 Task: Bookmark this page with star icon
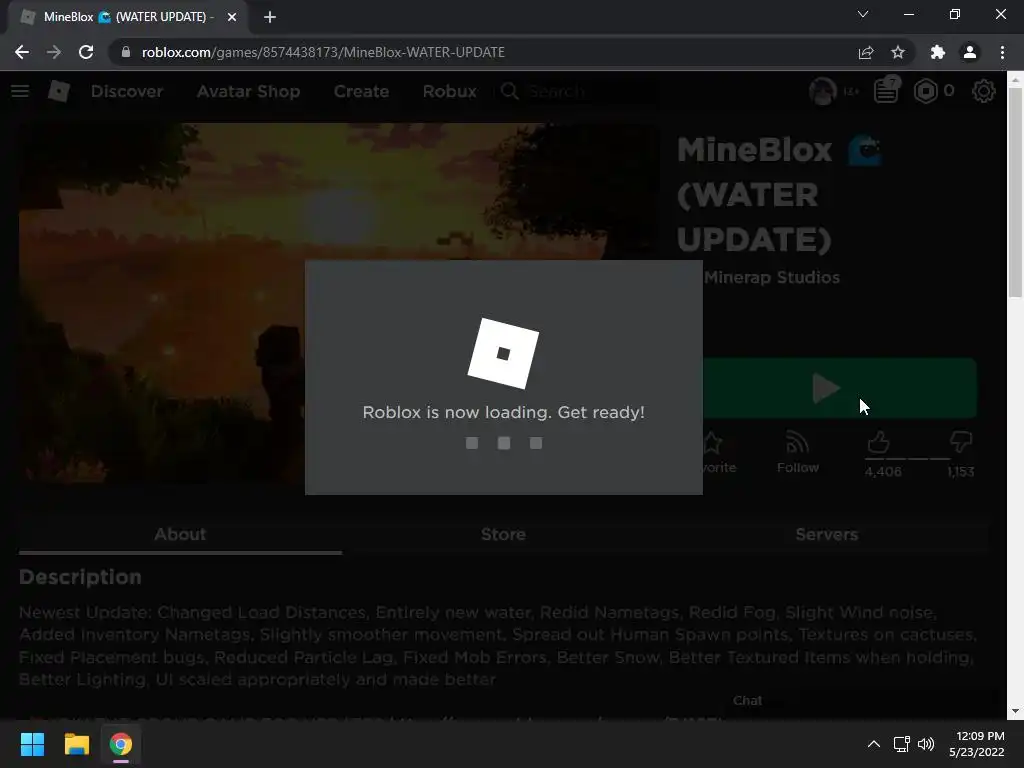click(x=898, y=52)
